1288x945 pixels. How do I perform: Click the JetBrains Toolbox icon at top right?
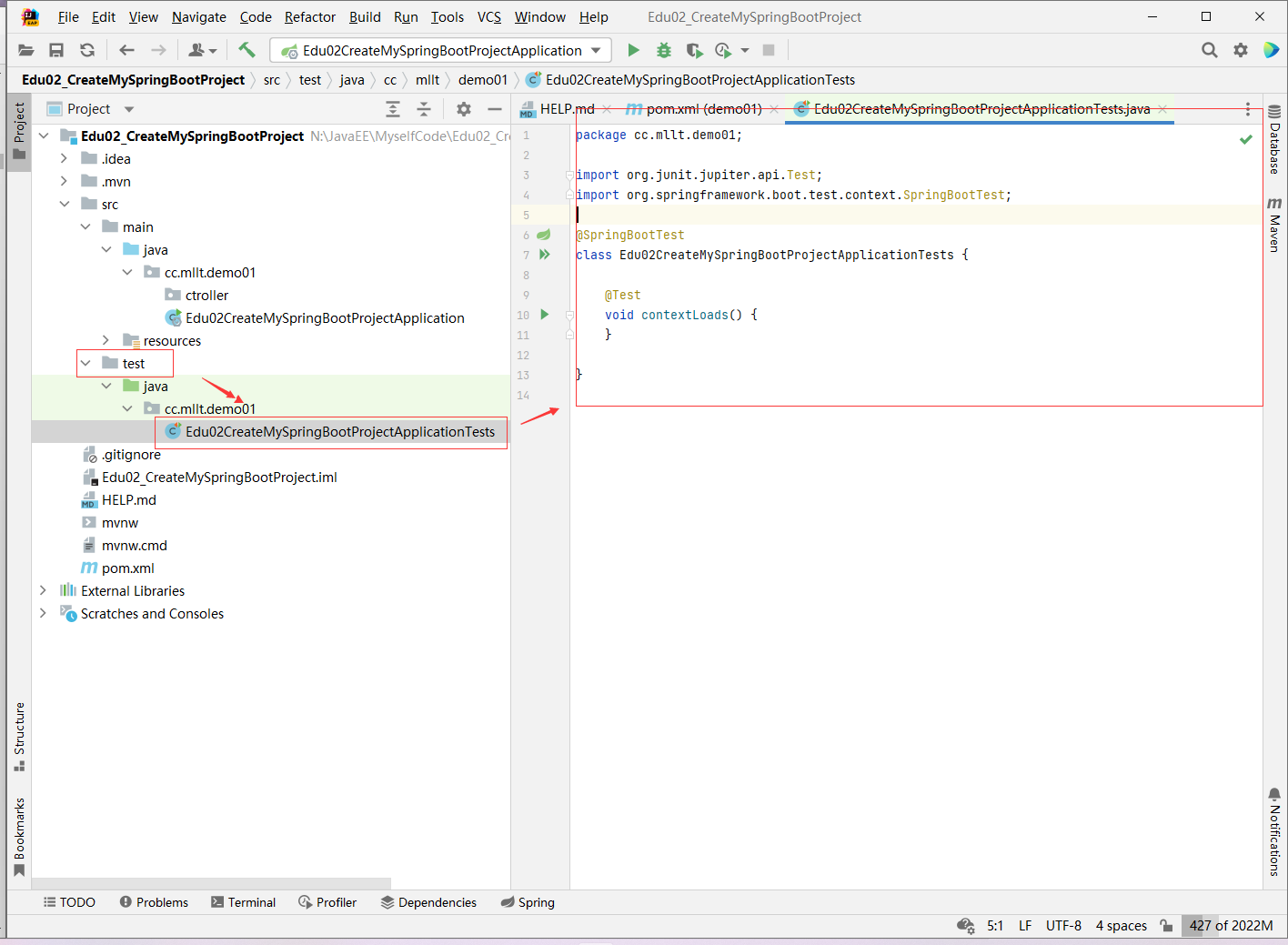[1271, 50]
